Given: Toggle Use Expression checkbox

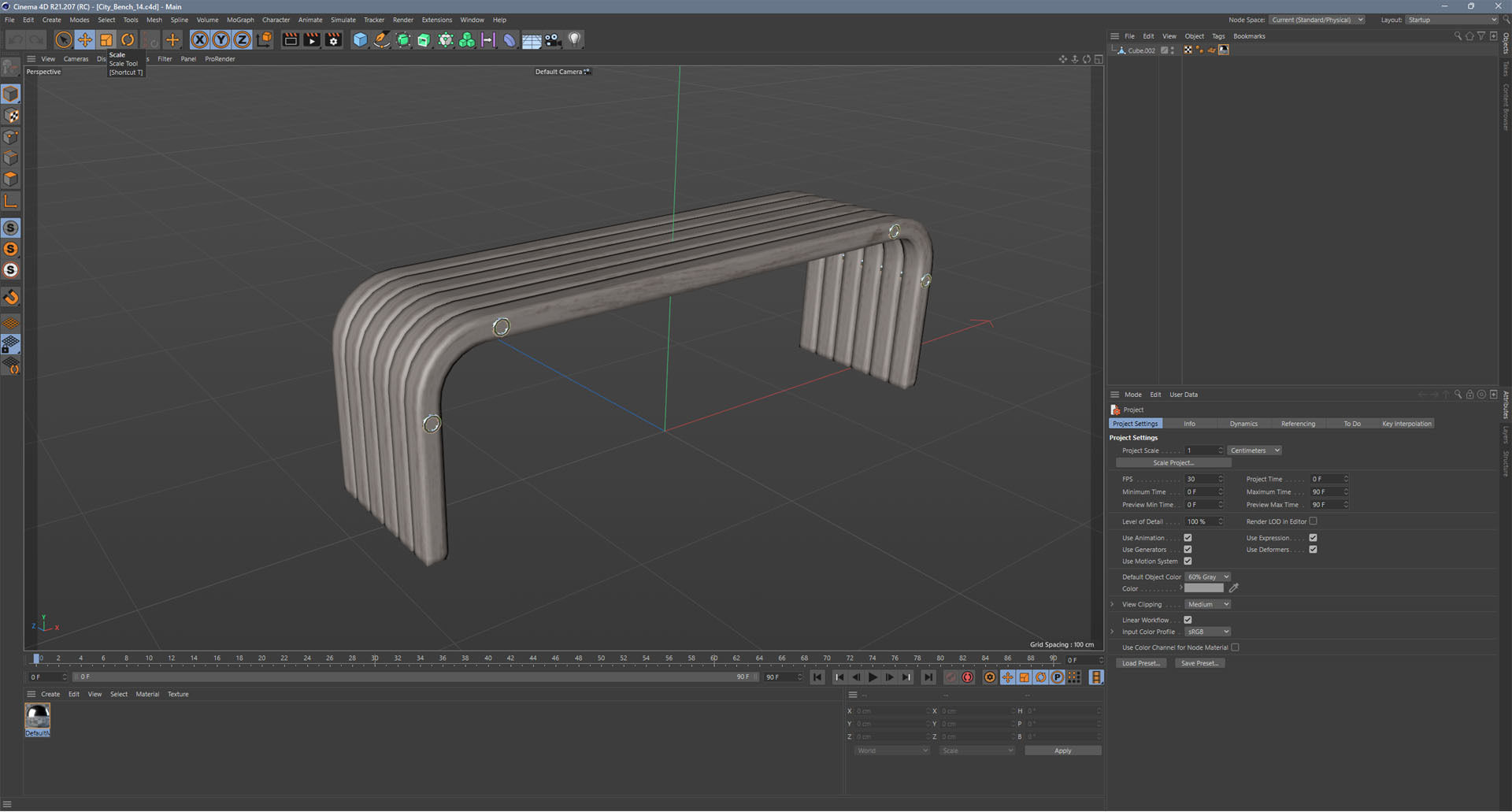Looking at the screenshot, I should coord(1313,538).
